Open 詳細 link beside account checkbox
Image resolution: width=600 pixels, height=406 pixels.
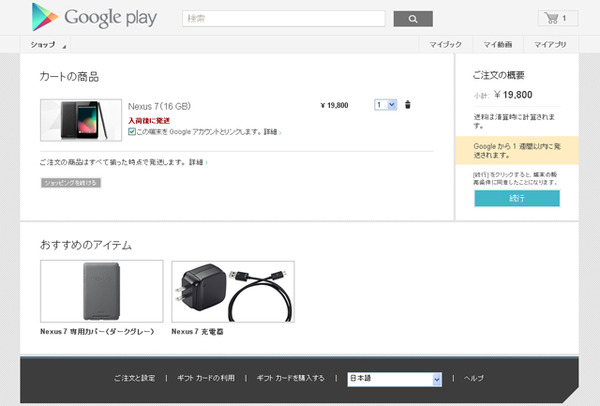pyautogui.click(x=272, y=132)
